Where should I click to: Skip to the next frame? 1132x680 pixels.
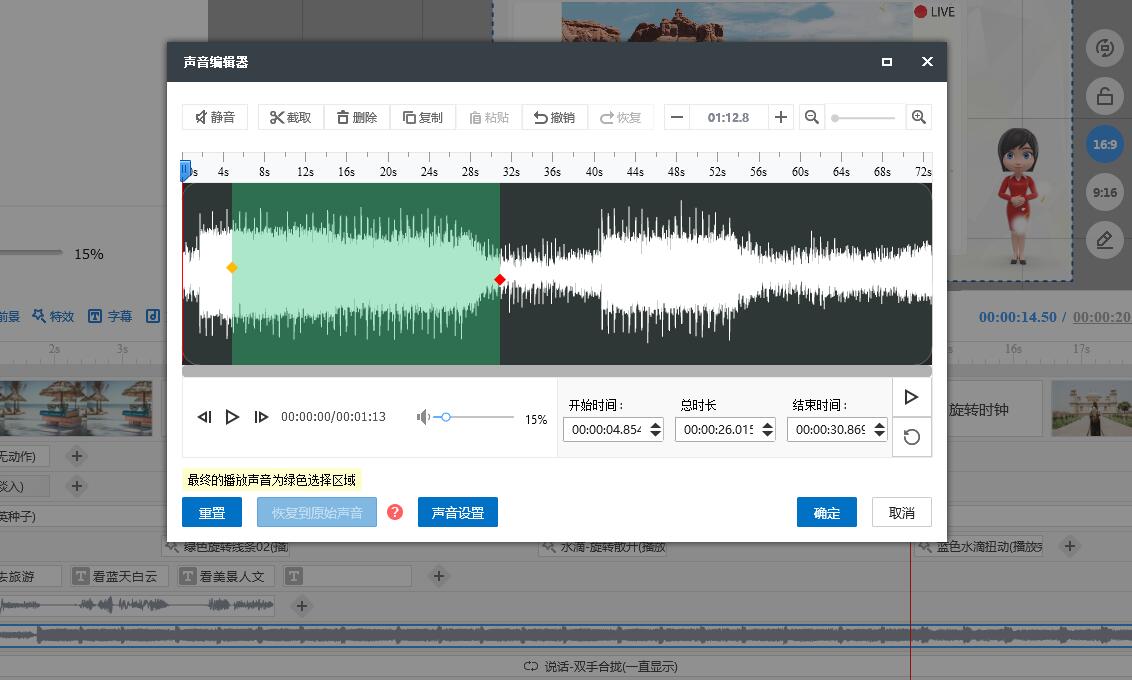click(x=261, y=417)
